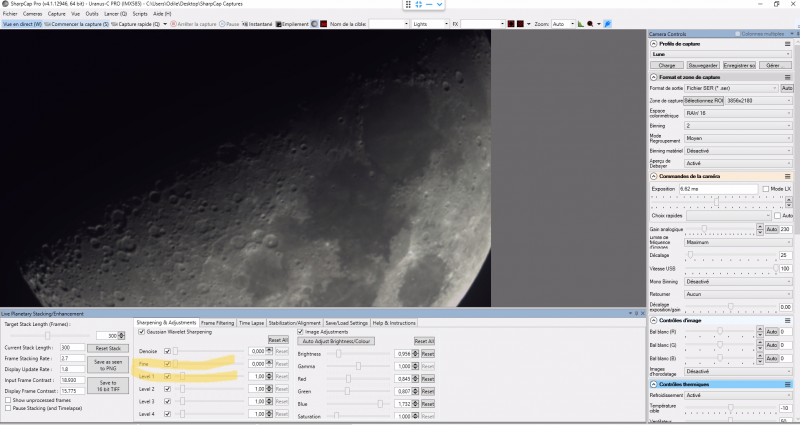Switch to the Frame Filtering tab

[x=218, y=323]
